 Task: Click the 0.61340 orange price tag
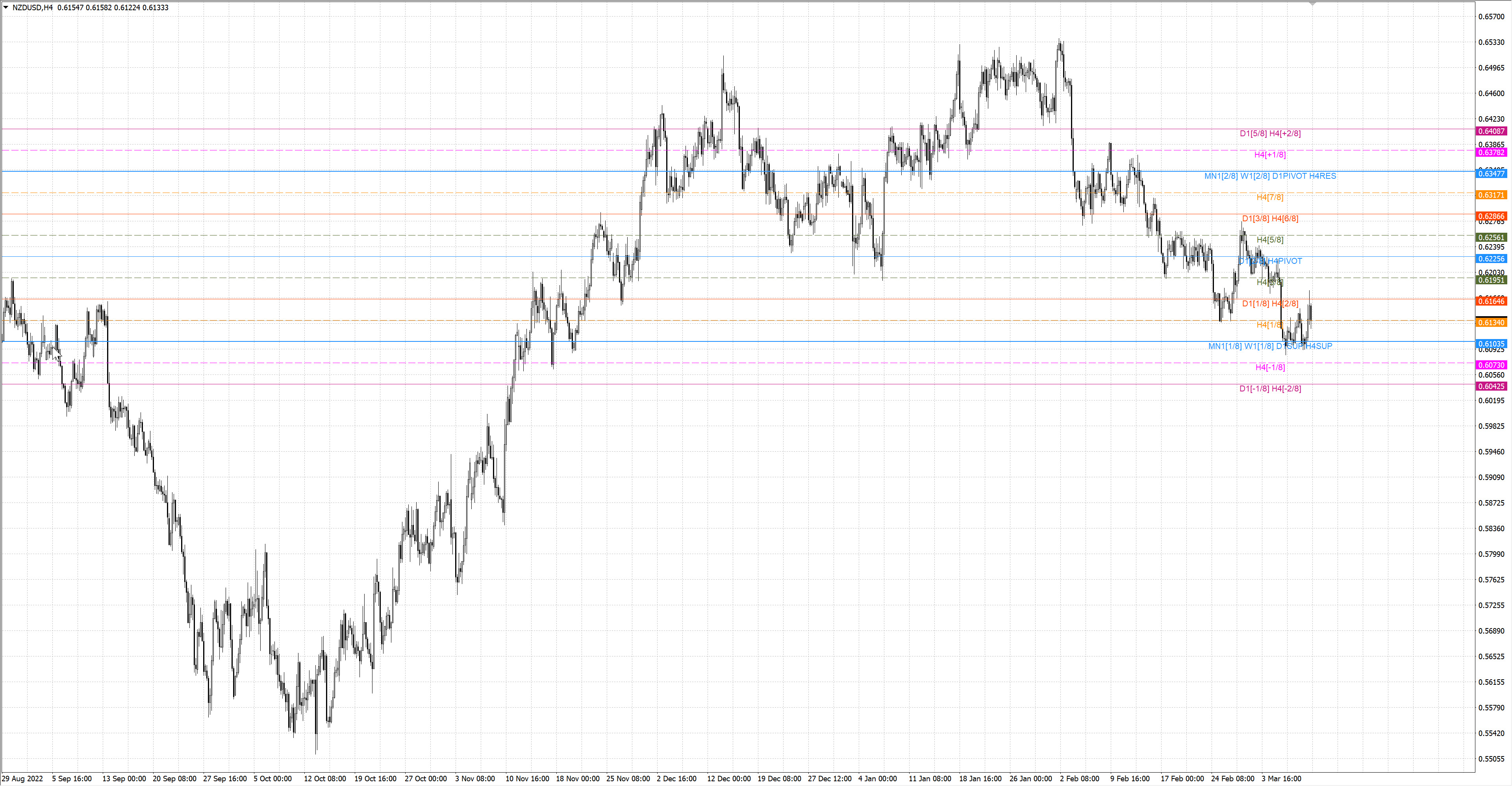click(x=1491, y=323)
